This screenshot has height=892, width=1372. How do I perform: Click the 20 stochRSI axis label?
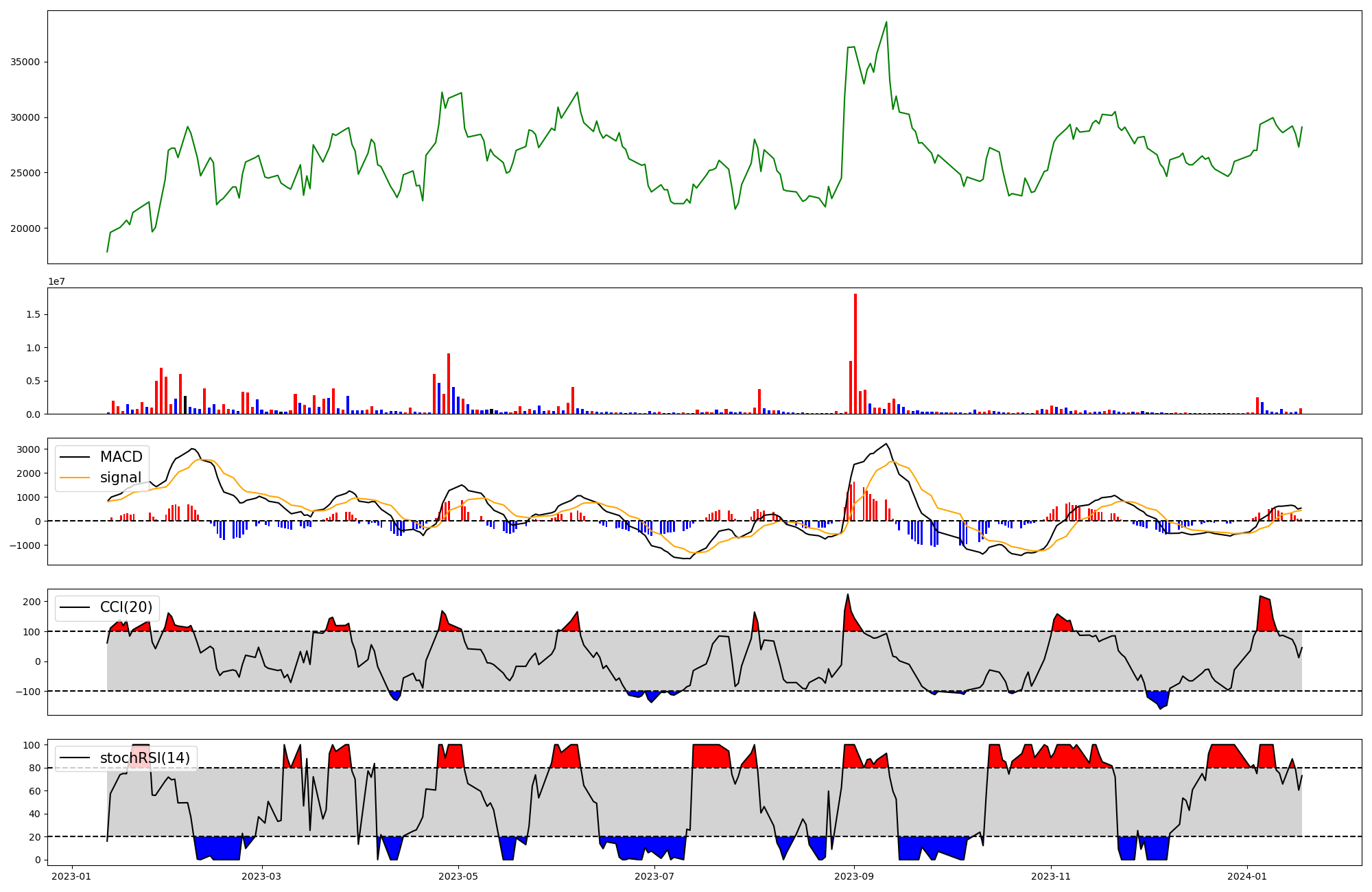pos(34,837)
